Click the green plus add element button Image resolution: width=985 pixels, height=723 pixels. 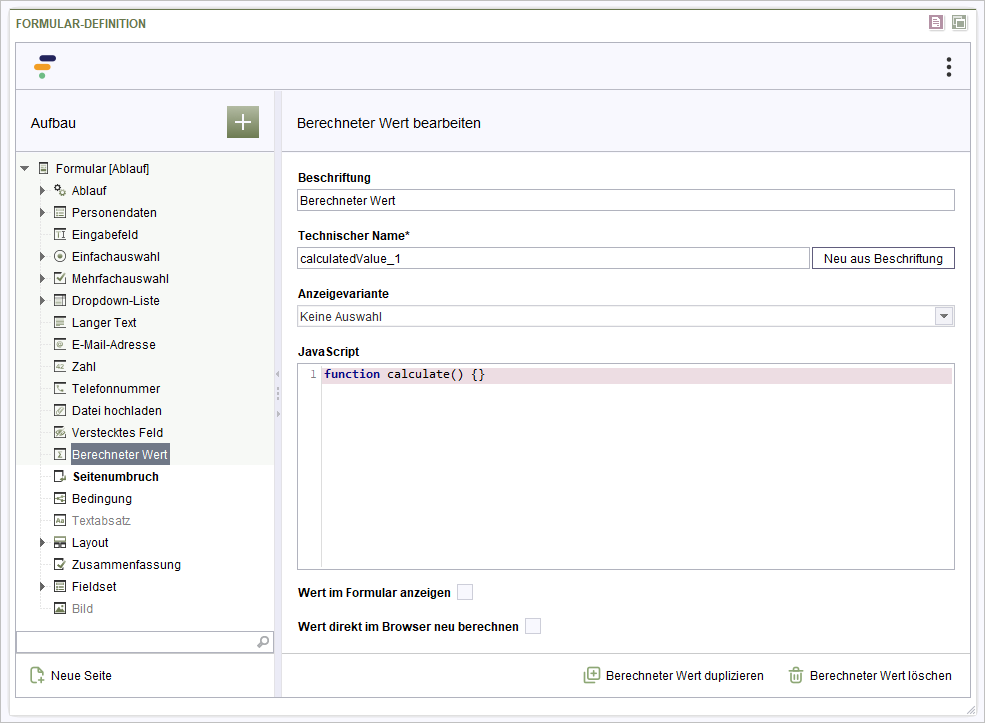click(x=242, y=122)
